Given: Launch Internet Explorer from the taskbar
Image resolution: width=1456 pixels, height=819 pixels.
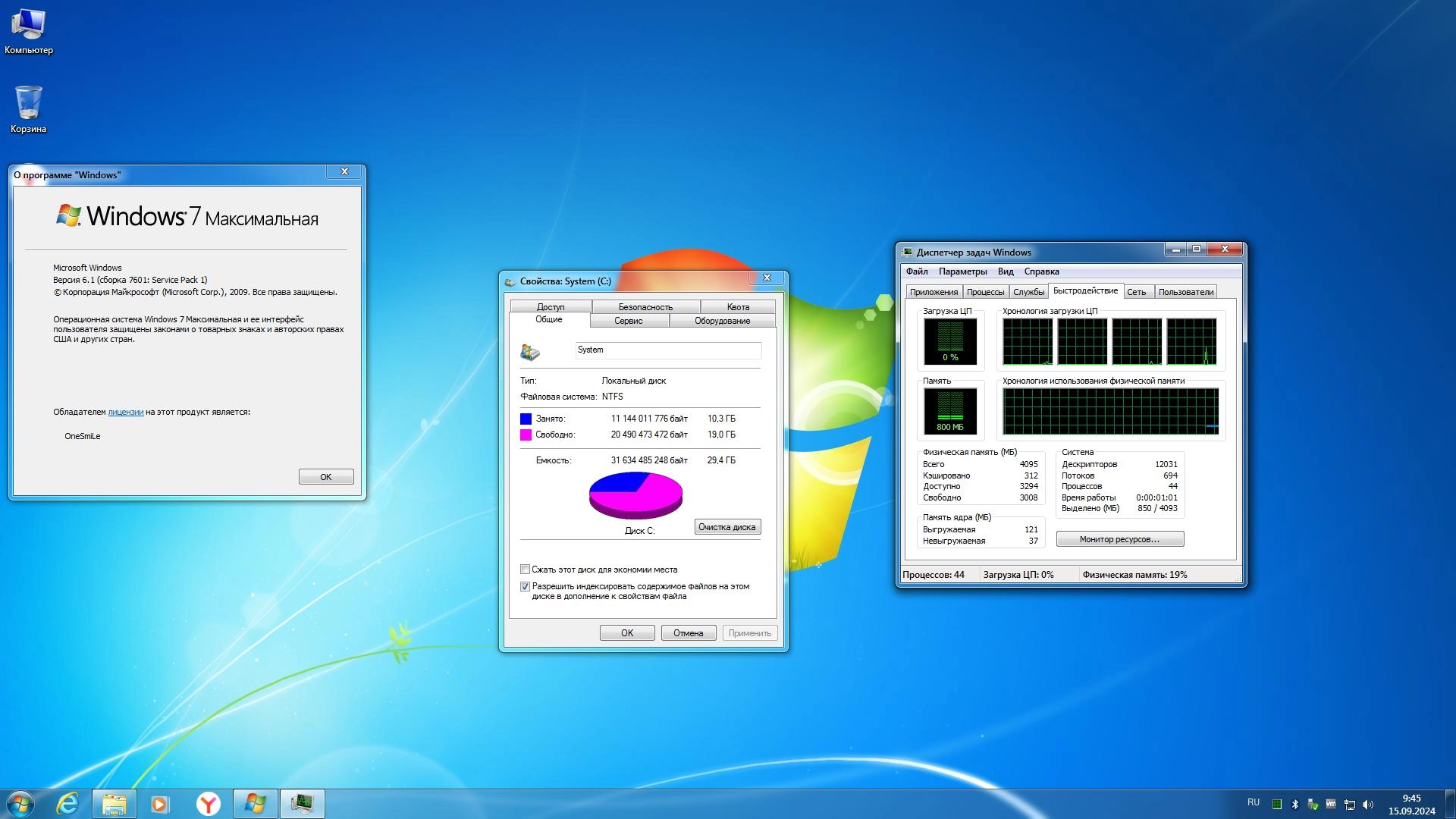Looking at the screenshot, I should (x=67, y=803).
